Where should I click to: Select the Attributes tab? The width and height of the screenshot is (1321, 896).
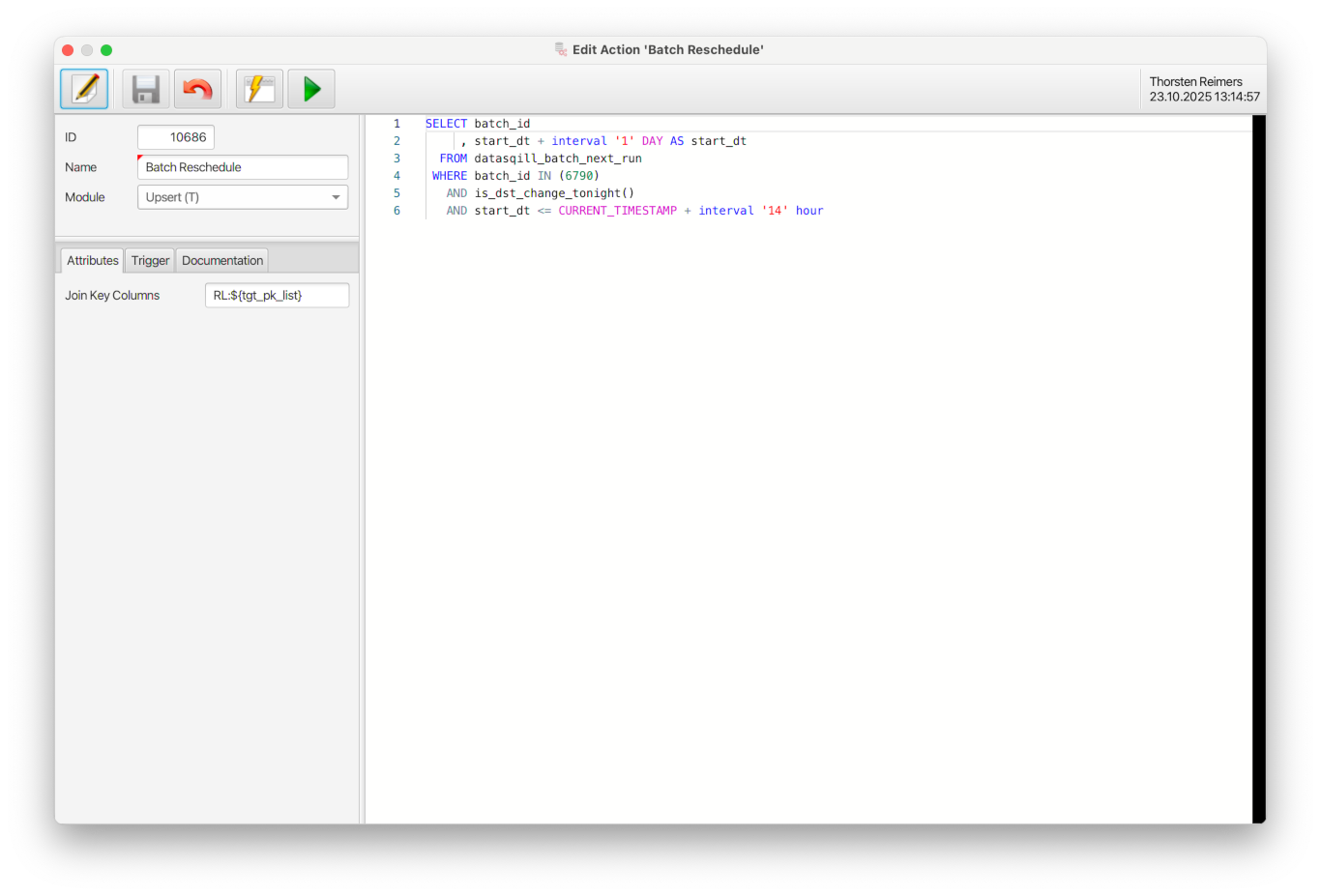point(93,261)
